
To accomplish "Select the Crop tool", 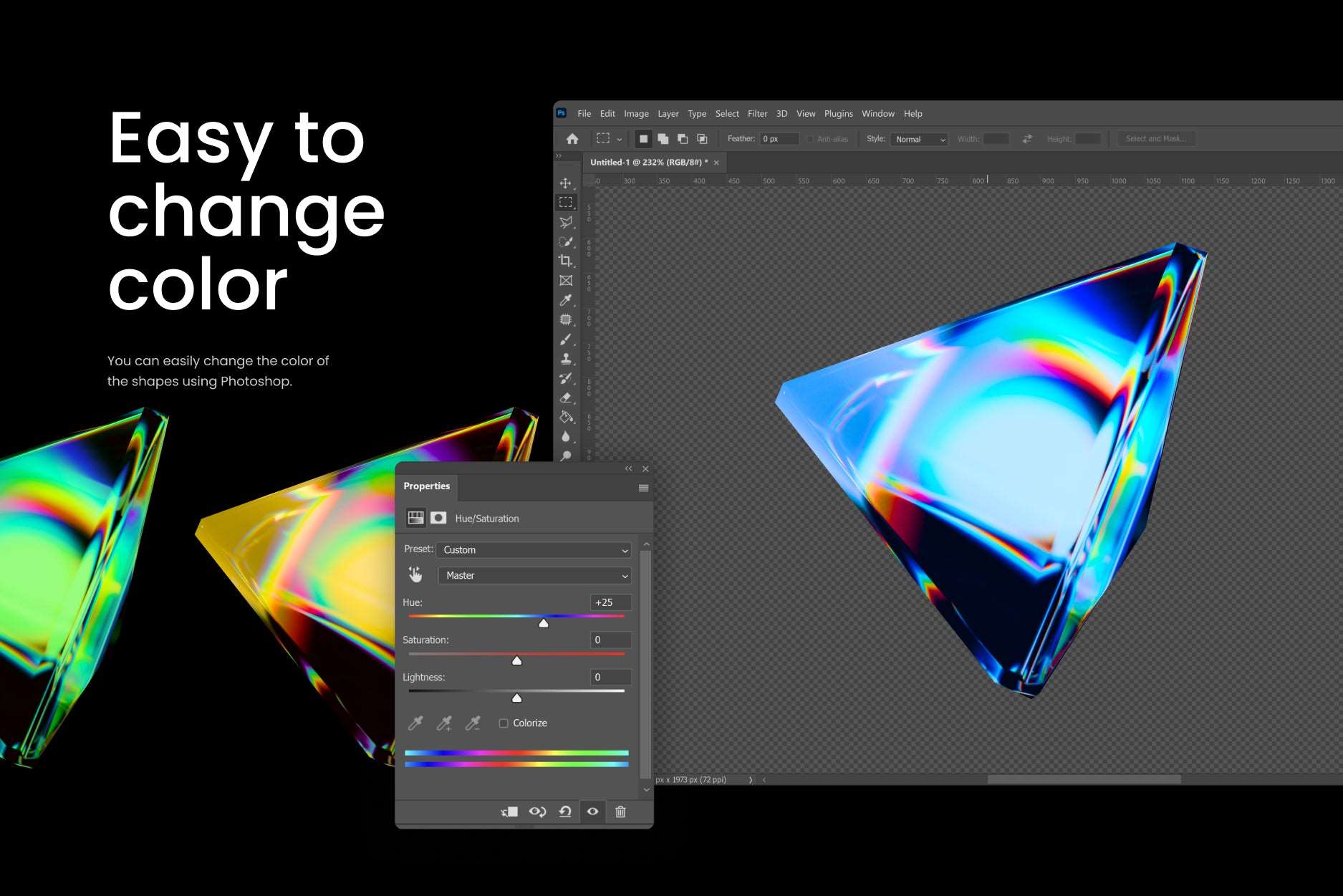I will point(566,259).
